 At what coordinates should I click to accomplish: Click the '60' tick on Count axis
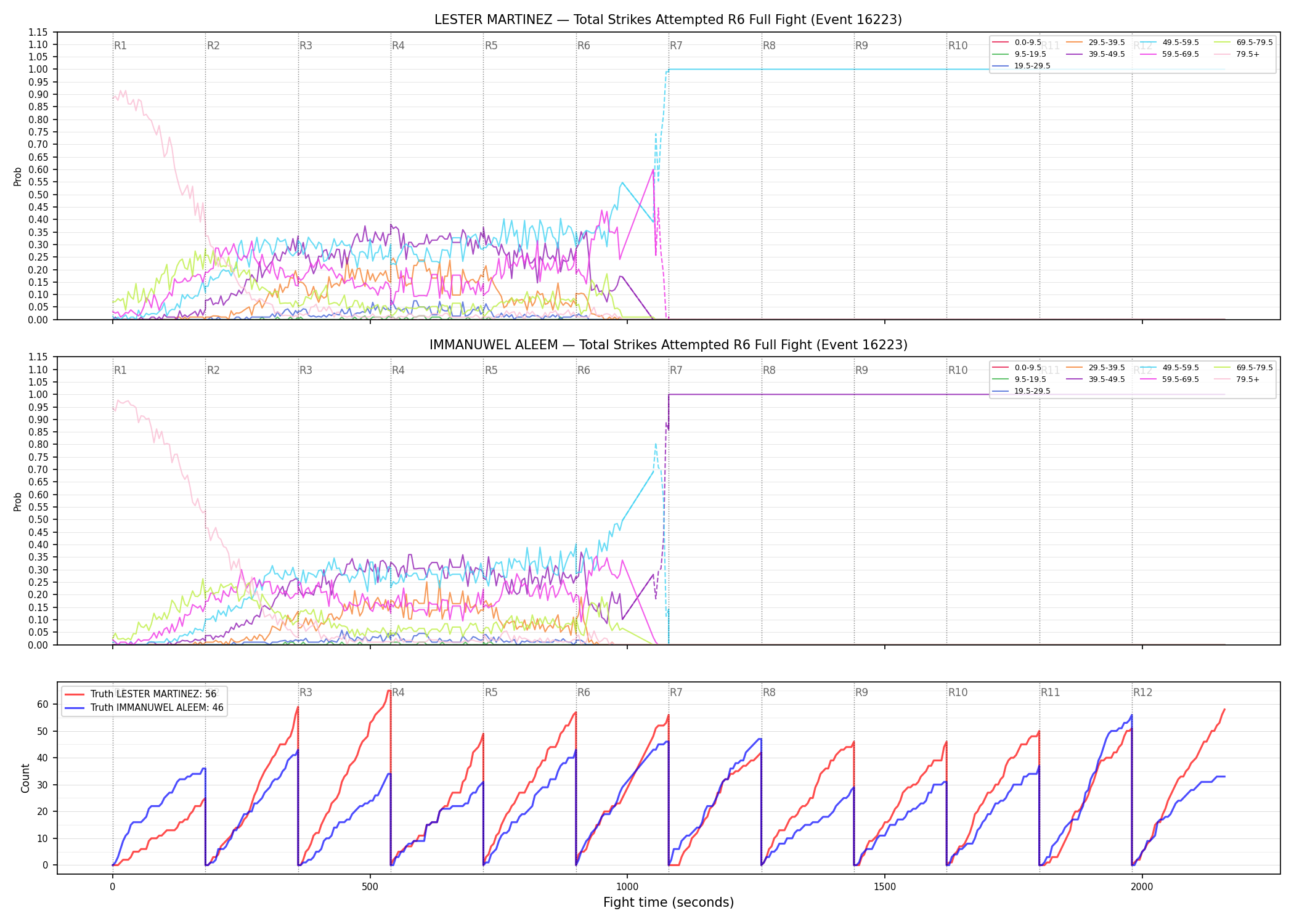click(x=43, y=704)
